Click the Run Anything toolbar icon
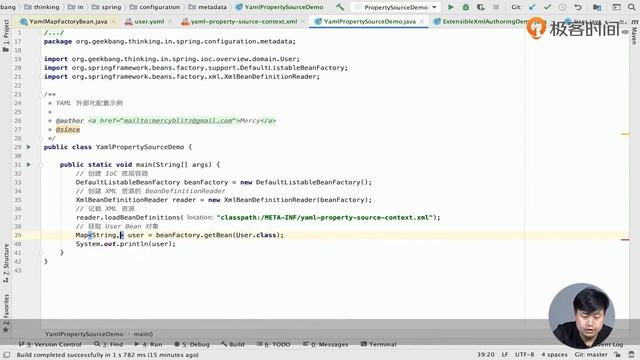640x360 pixels. [x=616, y=7]
